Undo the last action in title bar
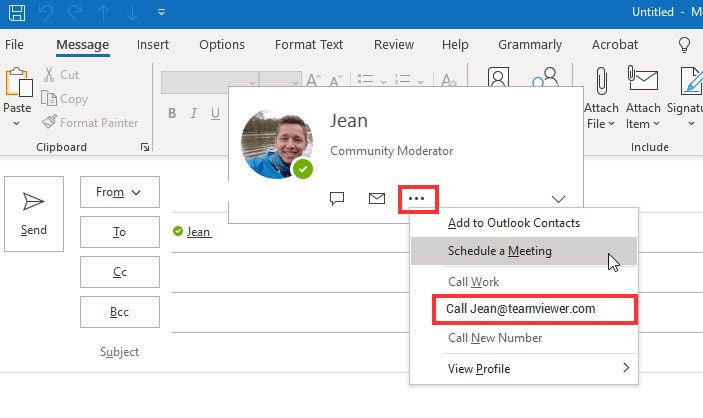This screenshot has height=418, width=703. (46, 12)
